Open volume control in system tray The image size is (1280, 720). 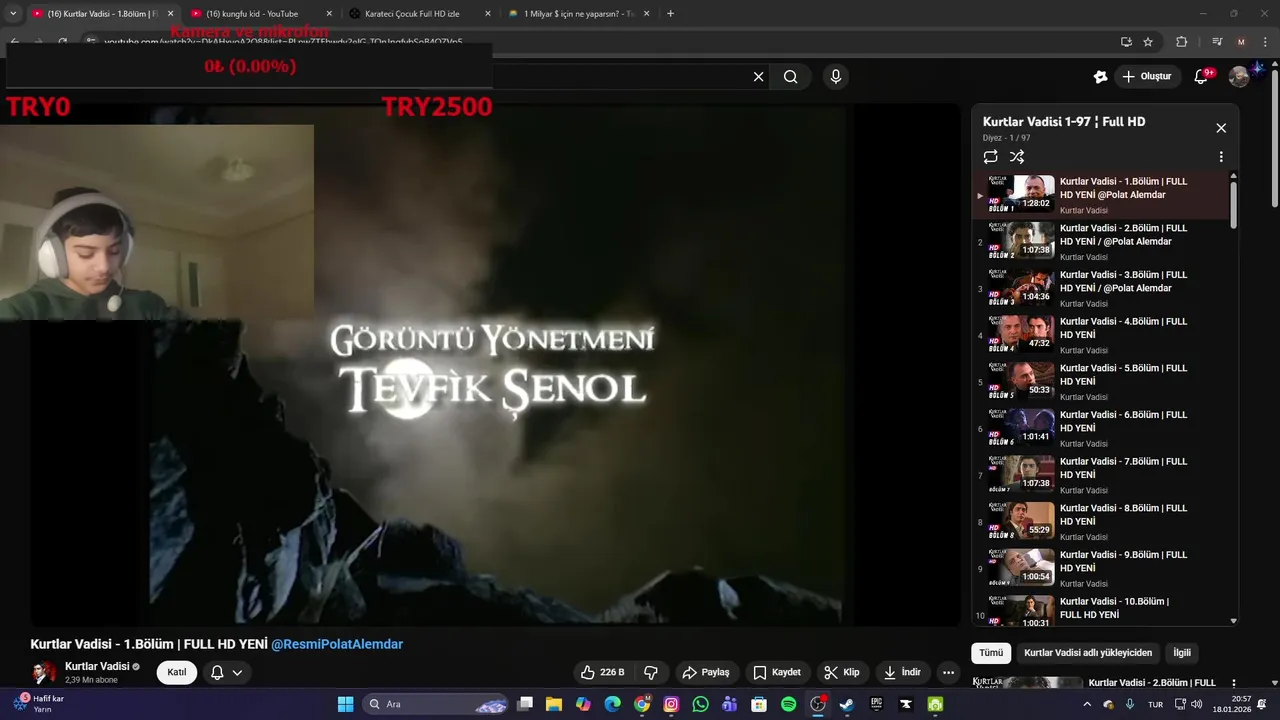point(1197,704)
